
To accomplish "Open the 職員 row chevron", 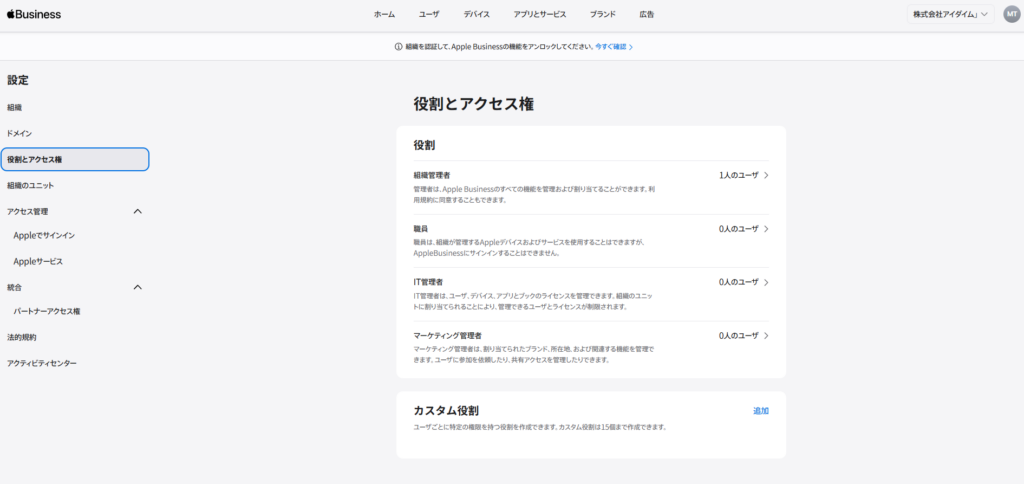I will 766,229.
